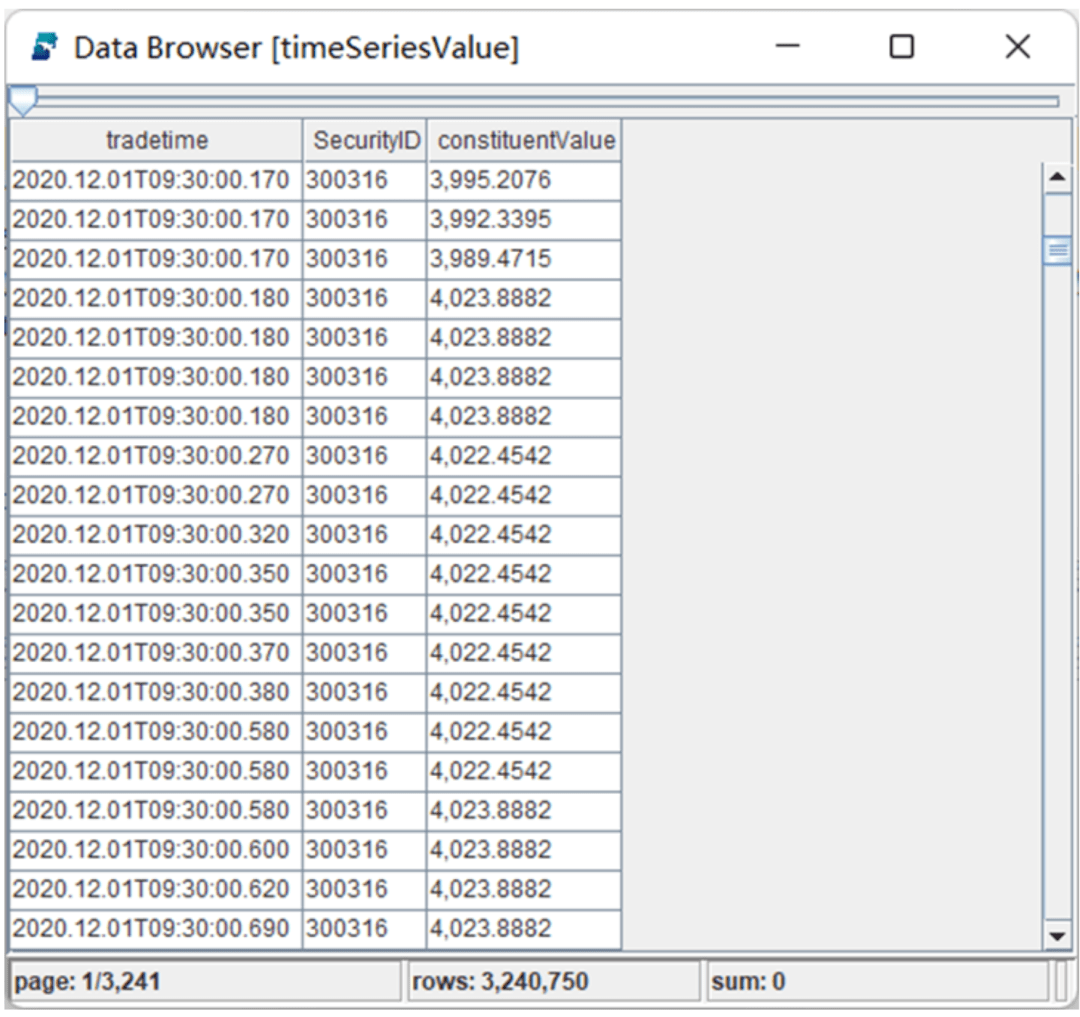Select tradetime cell ending 00.370

pos(156,653)
